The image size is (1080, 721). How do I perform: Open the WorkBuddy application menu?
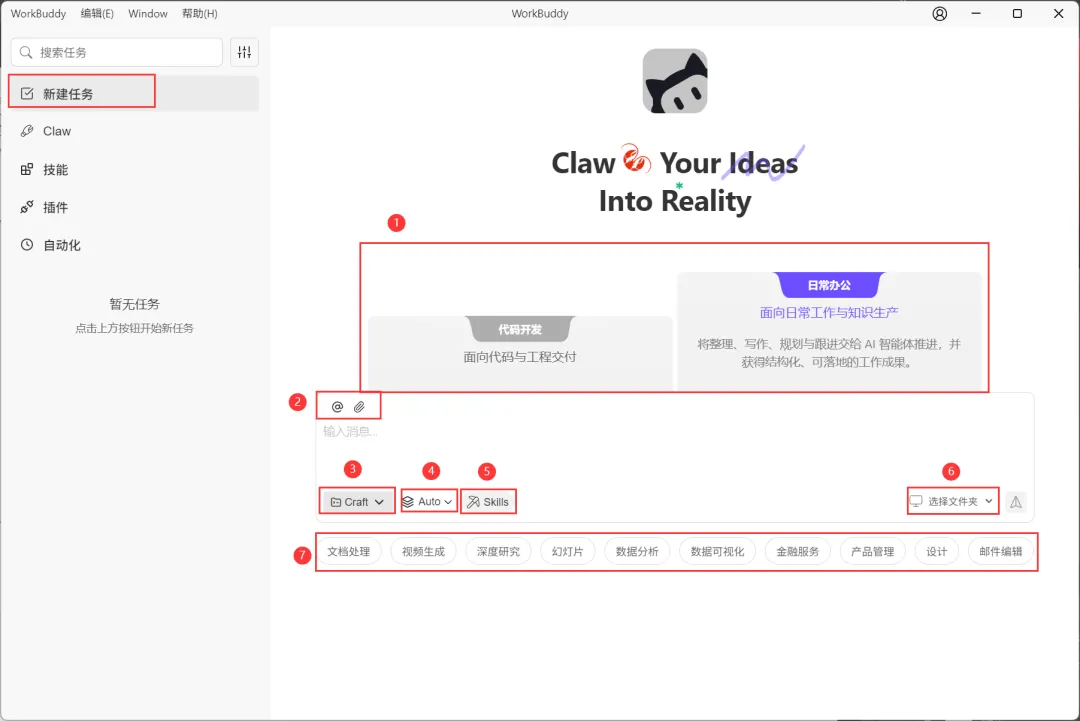click(39, 14)
